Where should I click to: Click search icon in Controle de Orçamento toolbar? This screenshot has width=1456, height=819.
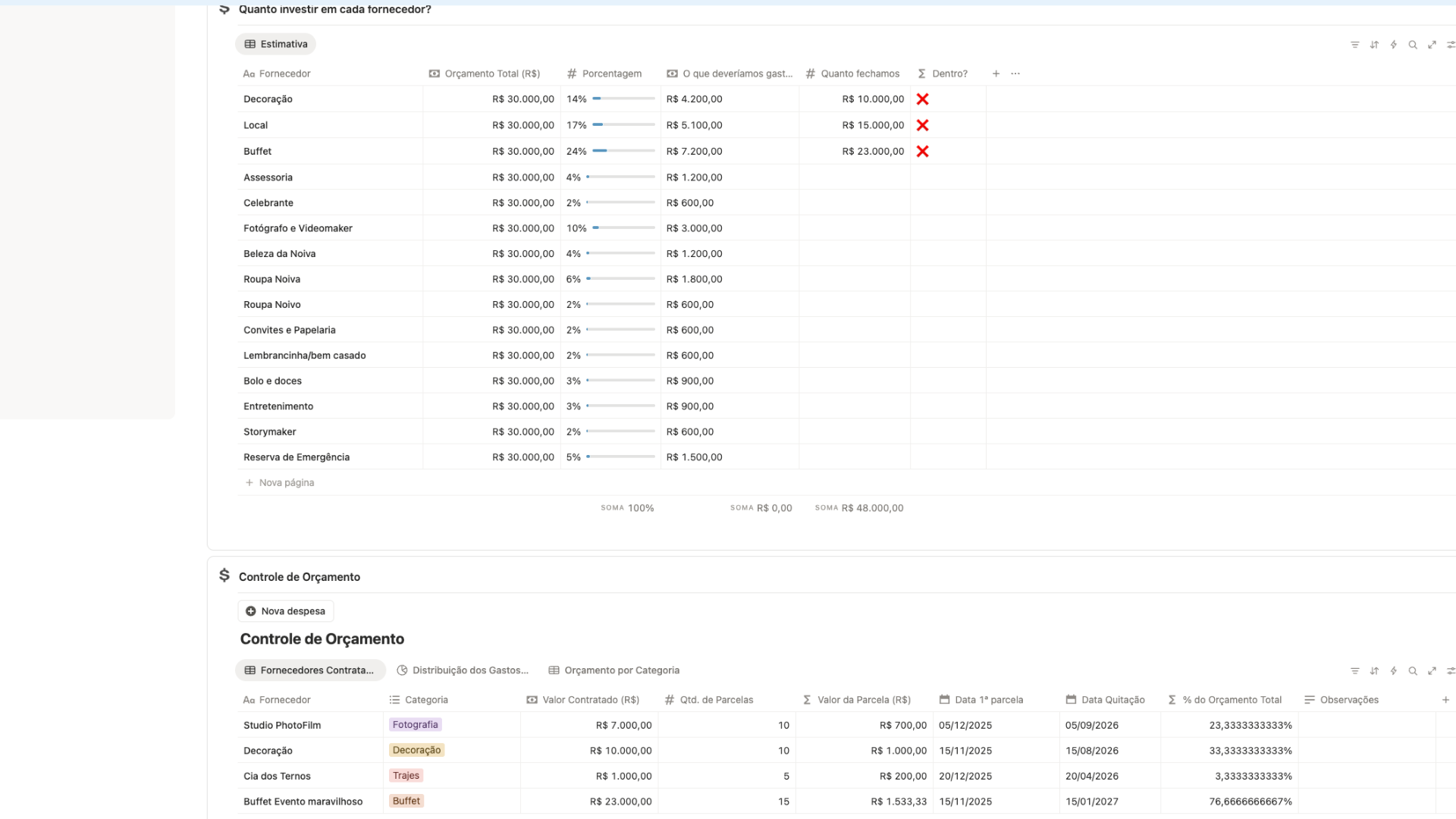[x=1413, y=671]
